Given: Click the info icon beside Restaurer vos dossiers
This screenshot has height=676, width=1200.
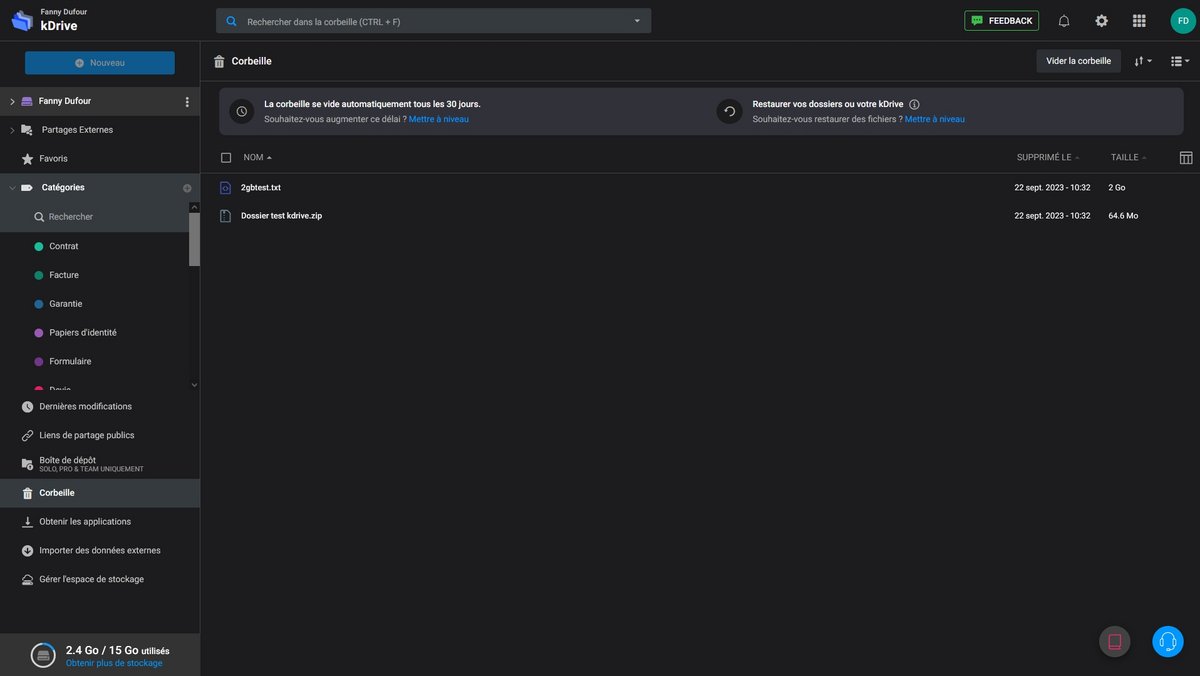Looking at the screenshot, I should [914, 104].
